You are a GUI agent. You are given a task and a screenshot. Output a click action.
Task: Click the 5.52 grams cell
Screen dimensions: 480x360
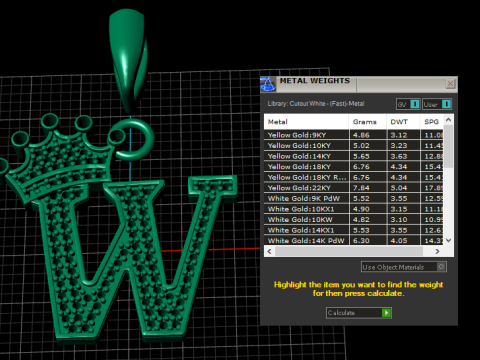coord(368,198)
